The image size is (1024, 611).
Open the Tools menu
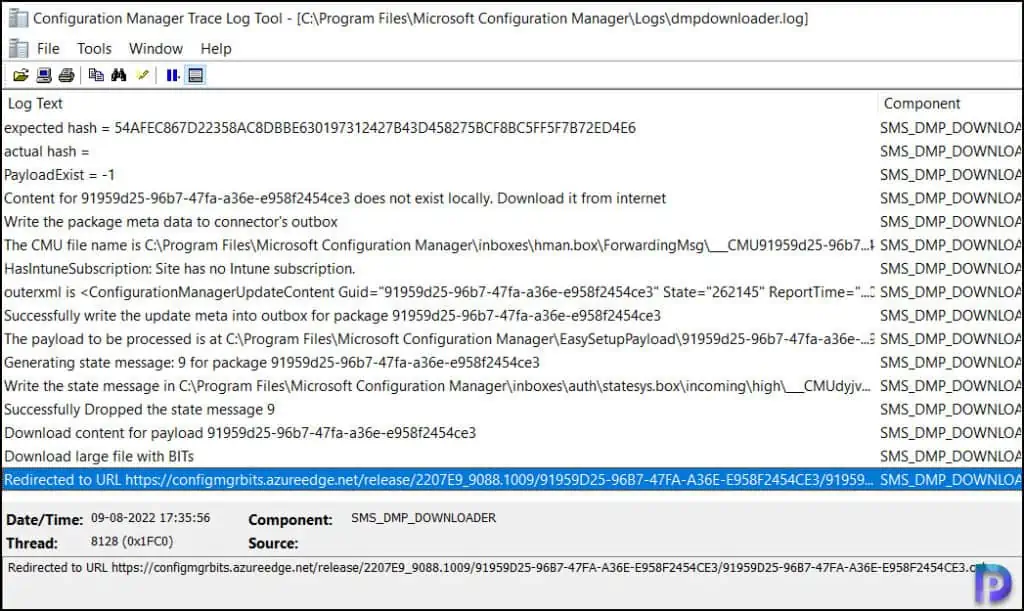click(94, 48)
